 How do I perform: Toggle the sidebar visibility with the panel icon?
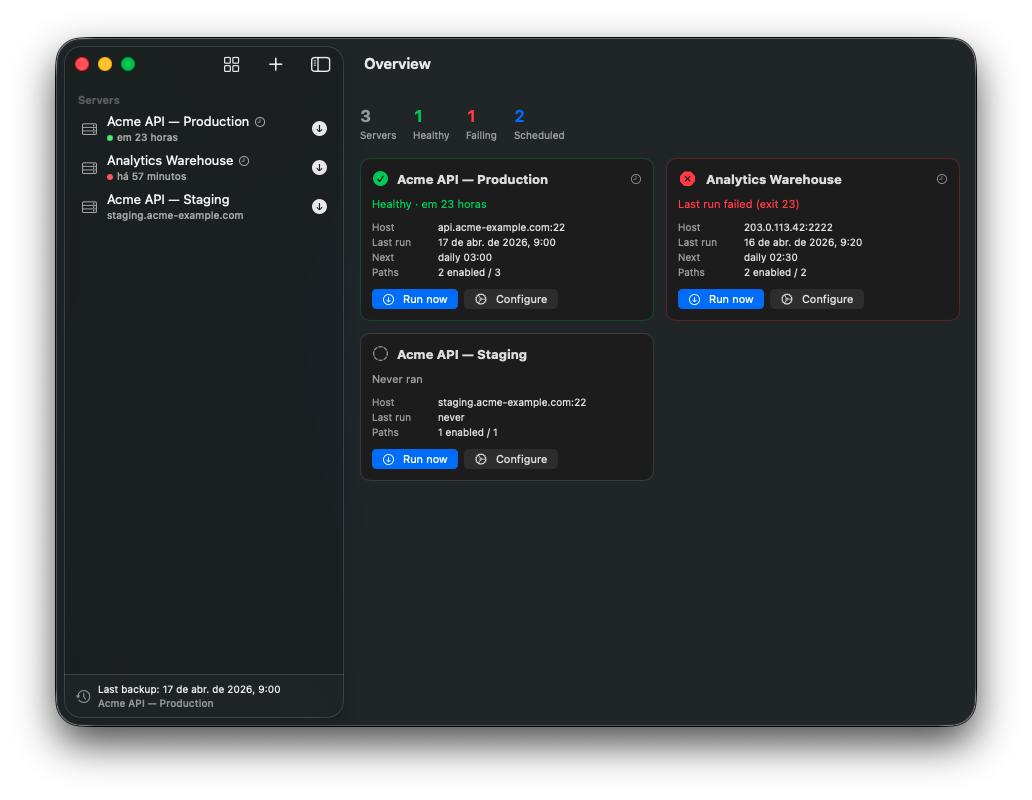[320, 64]
